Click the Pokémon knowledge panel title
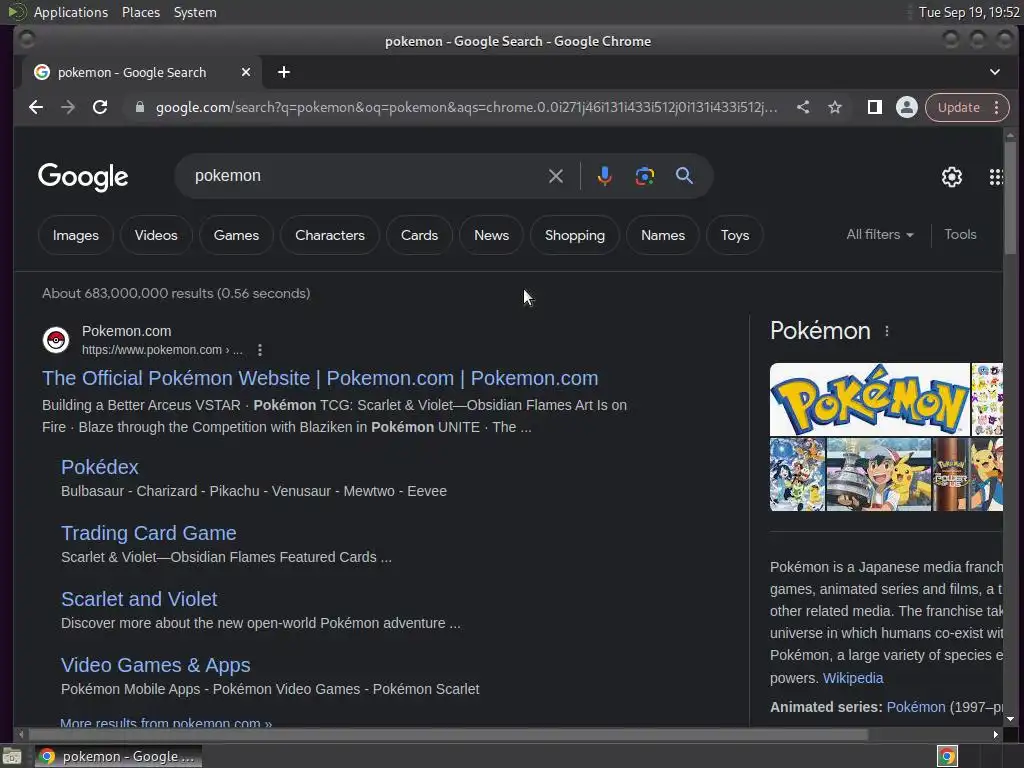This screenshot has height=768, width=1024. (820, 330)
